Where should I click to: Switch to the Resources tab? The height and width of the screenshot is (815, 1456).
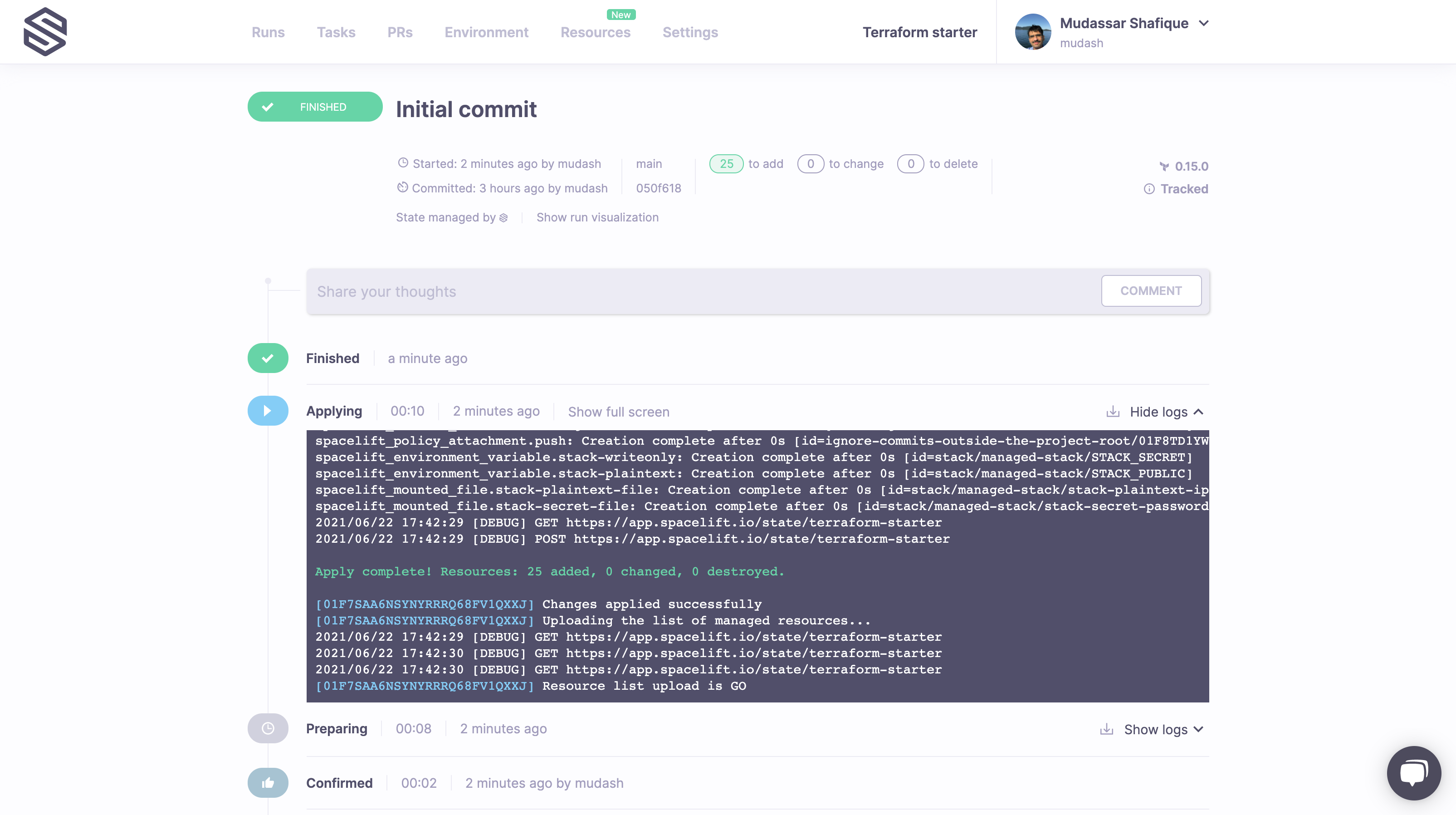pos(595,32)
